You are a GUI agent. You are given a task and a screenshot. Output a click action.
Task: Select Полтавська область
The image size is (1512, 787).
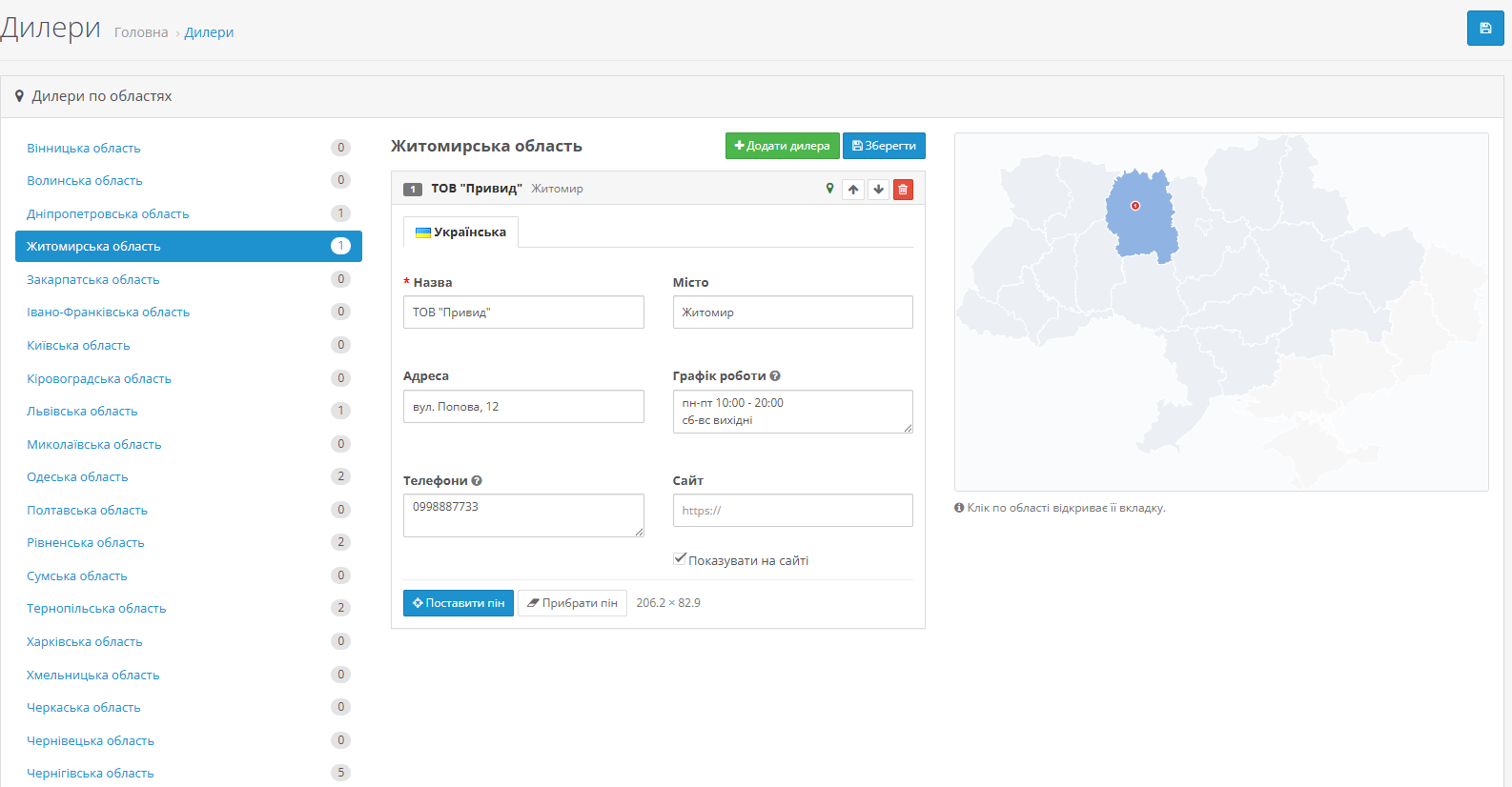189,510
